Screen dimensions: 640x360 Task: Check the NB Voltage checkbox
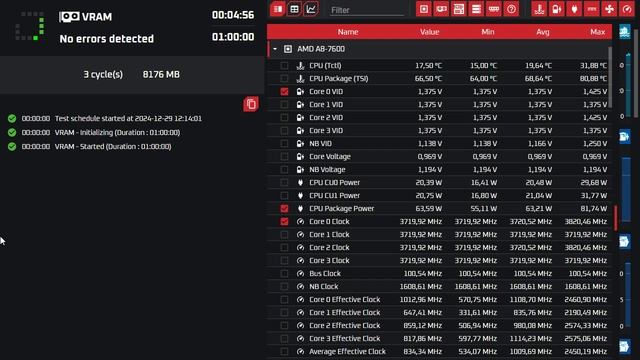tap(284, 169)
